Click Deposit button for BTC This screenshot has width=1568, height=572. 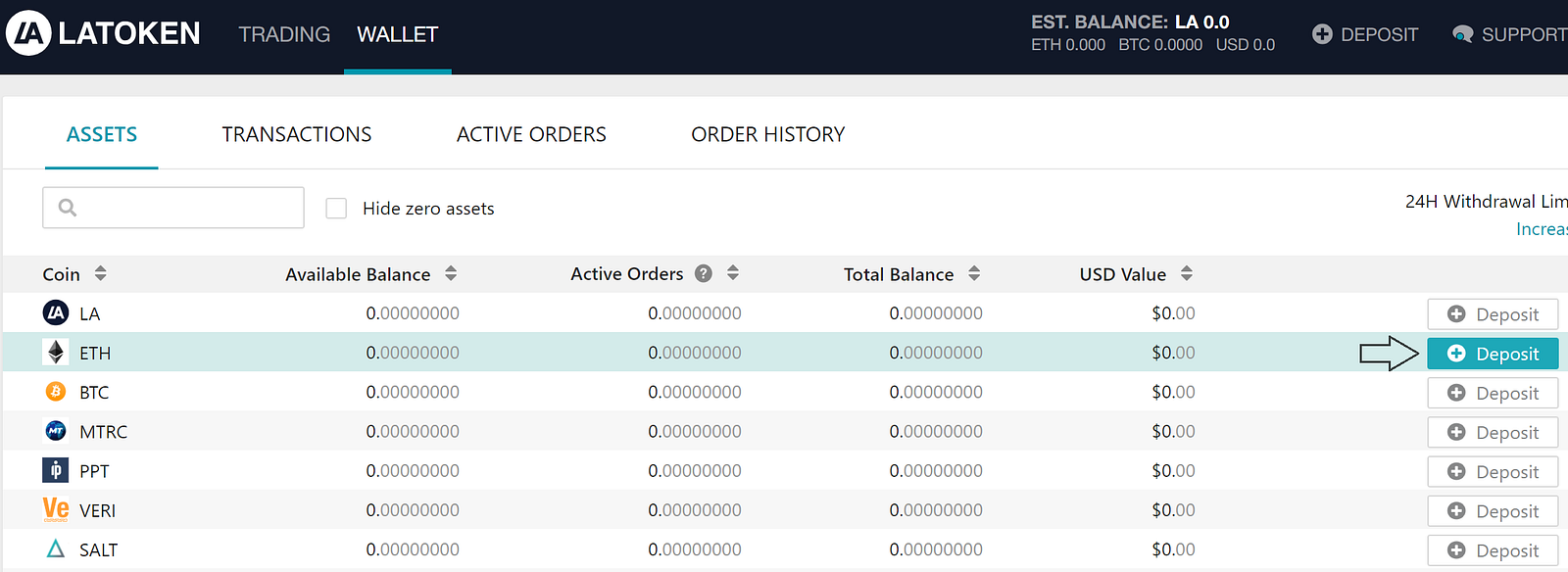[x=1493, y=393]
